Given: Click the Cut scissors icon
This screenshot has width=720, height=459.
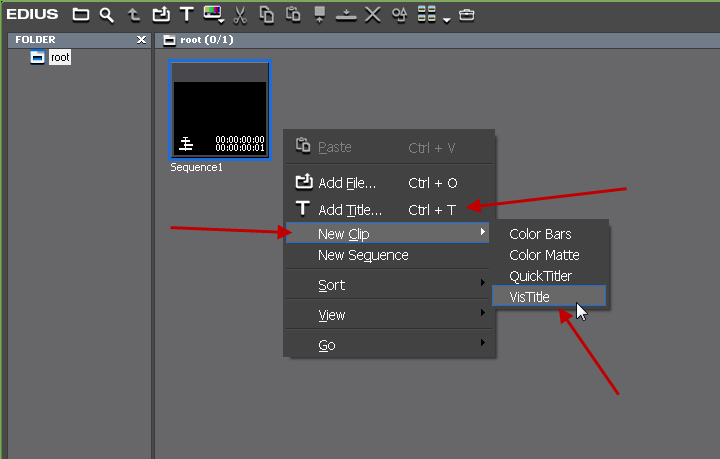Looking at the screenshot, I should click(x=240, y=15).
